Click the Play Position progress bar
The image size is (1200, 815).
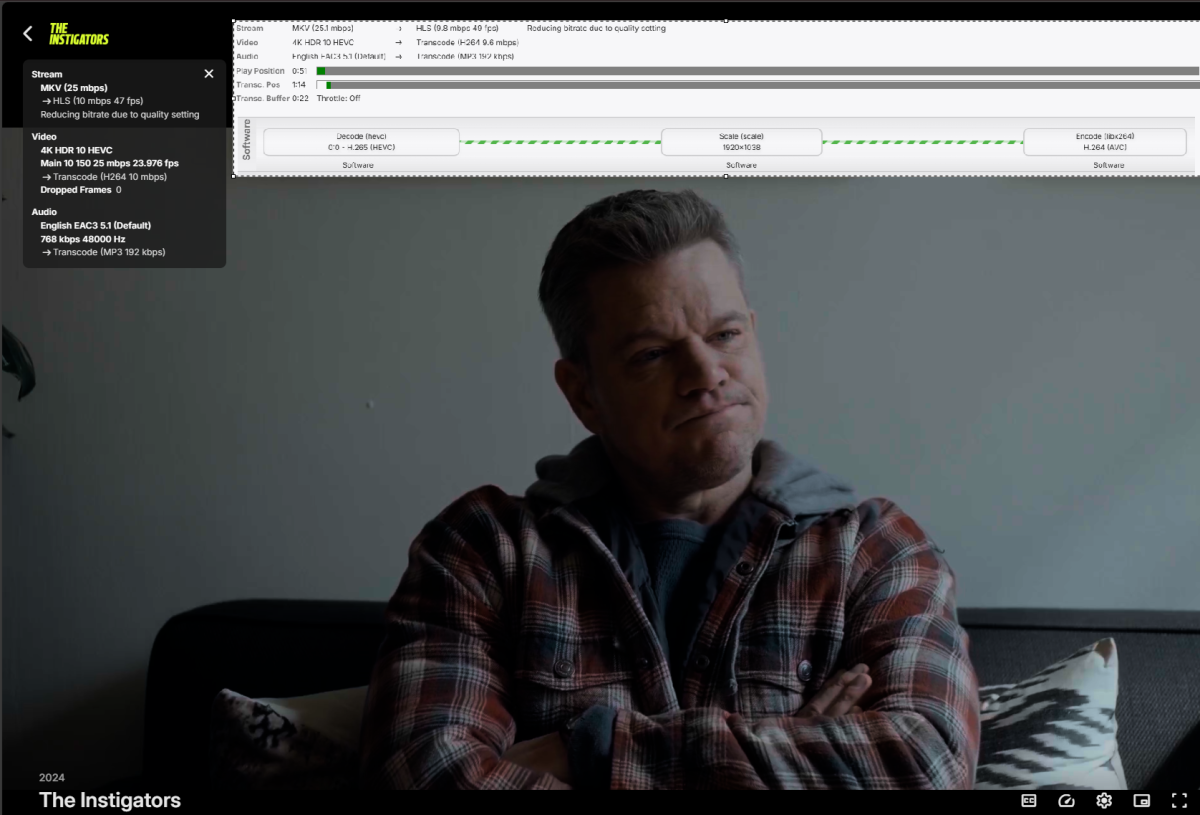coord(758,71)
